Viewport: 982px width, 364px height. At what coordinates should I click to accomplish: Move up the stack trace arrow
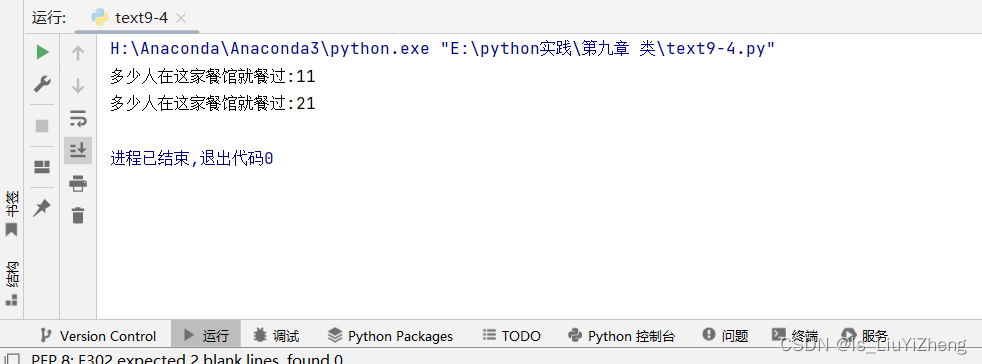(x=78, y=53)
